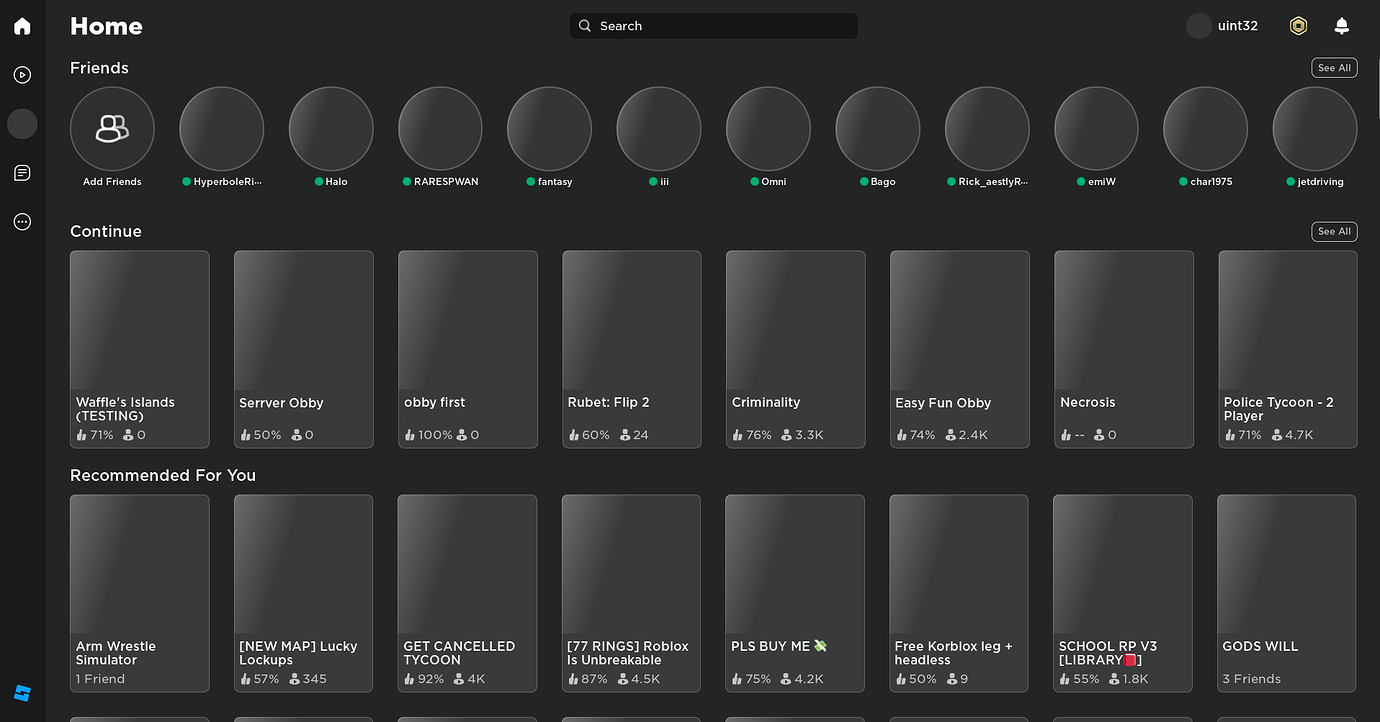Click the magnifier icon in search bar
Viewport: 1380px width, 722px height.
click(584, 26)
